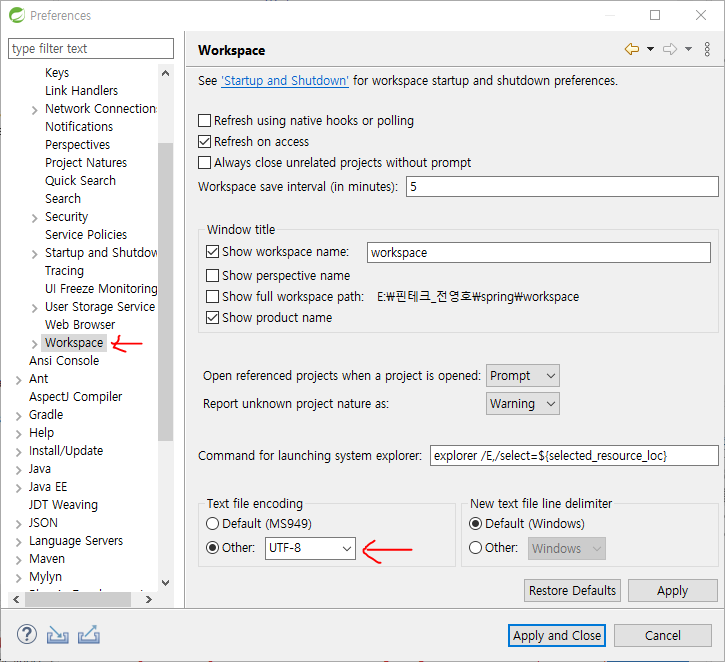Open the back history dropdown arrow

click(650, 49)
